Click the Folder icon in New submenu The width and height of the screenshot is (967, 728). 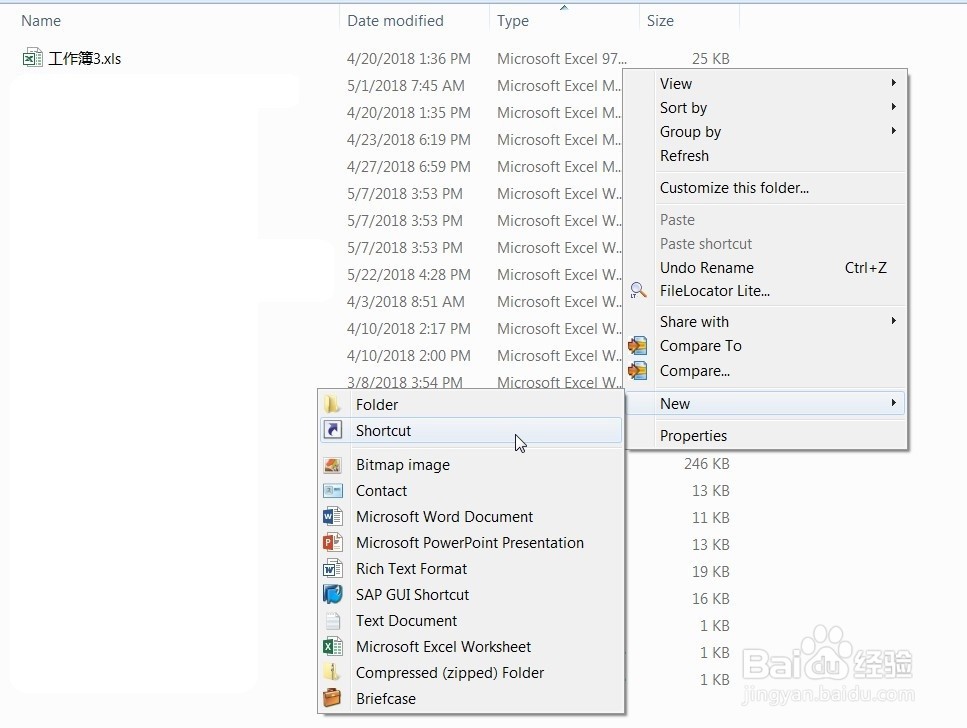tap(332, 405)
